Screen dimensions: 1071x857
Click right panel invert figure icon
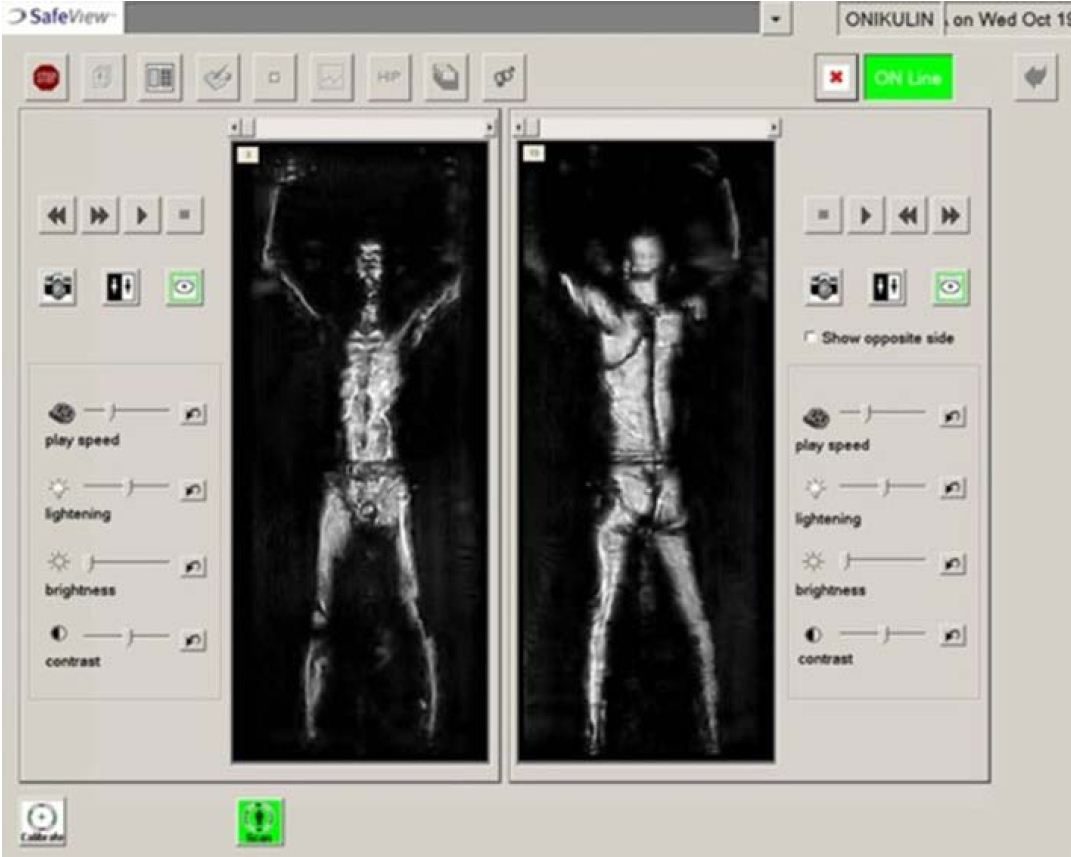[888, 287]
